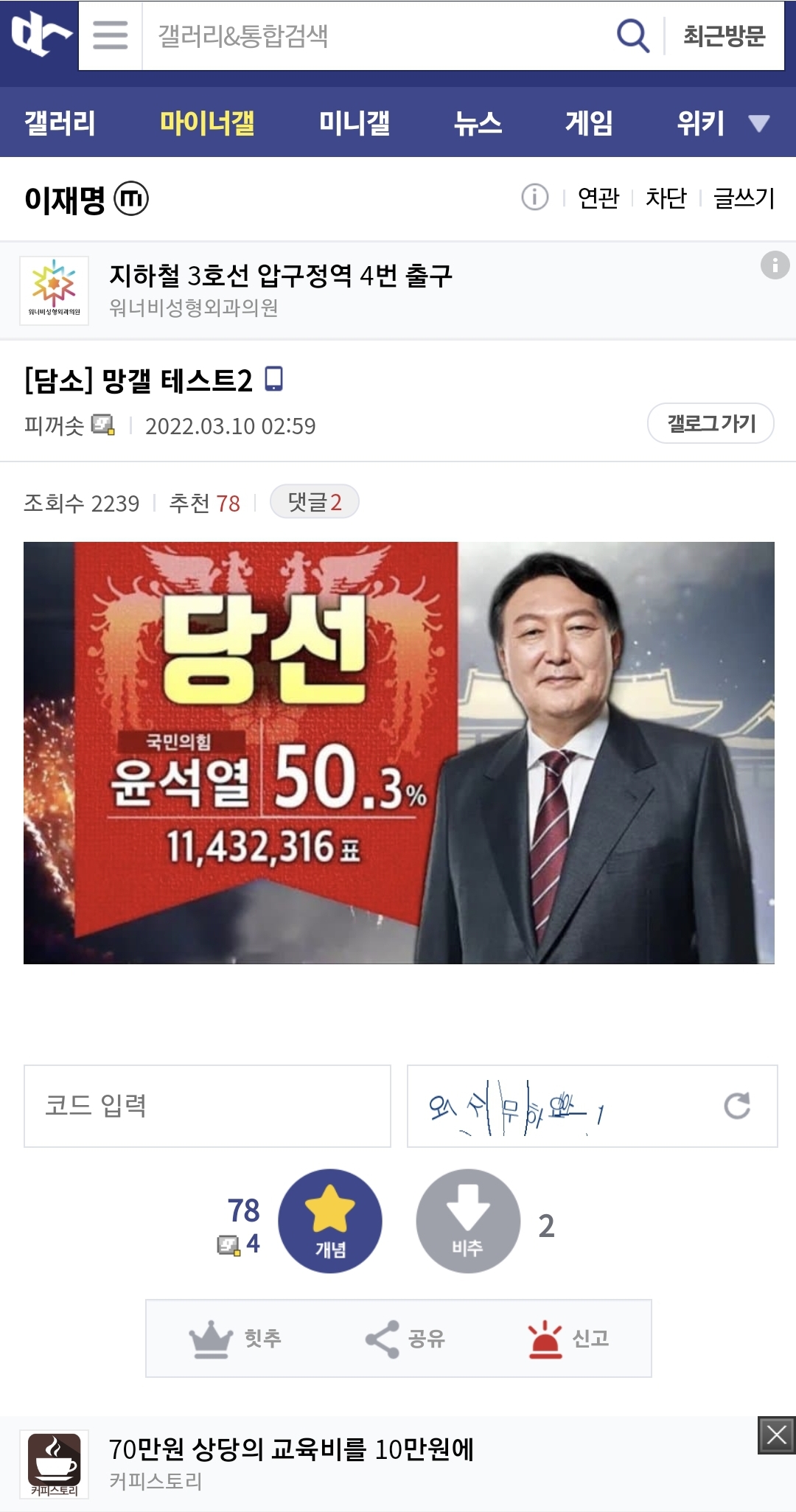Close the bottom 커피스토리 ad banner
796x1512 pixels.
777,1435
